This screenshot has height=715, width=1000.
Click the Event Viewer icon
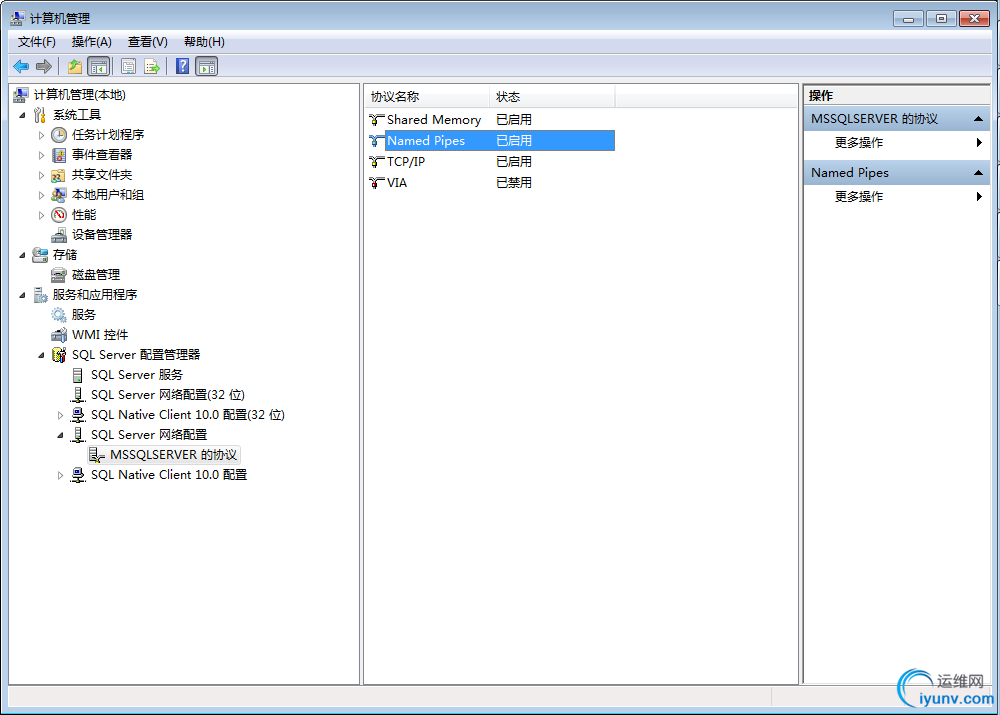click(59, 155)
